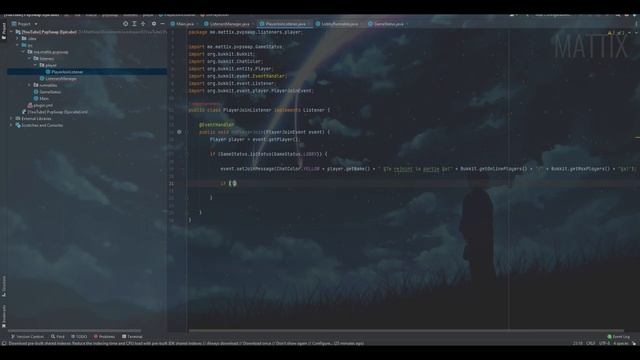Click the Project panel horizontal scrollbar
Viewport: 640px width, 360px height.
click(x=74, y=331)
